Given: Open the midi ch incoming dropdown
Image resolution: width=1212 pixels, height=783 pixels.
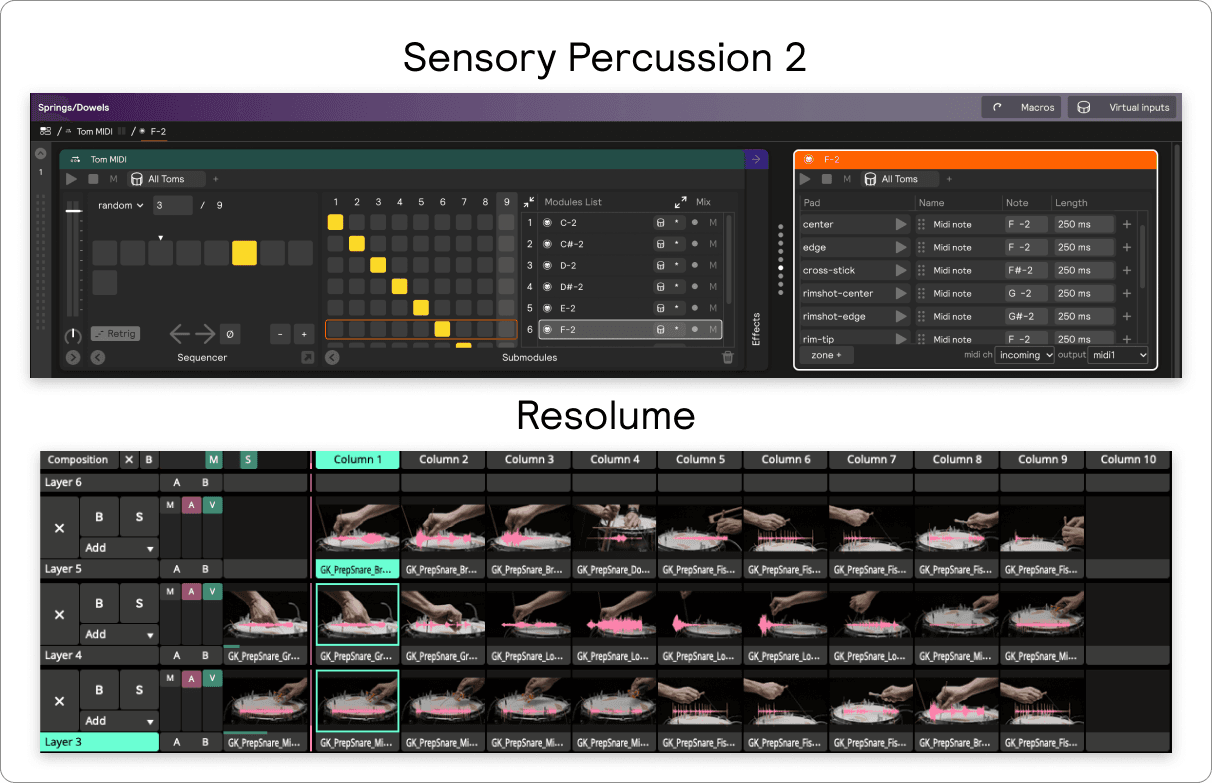Looking at the screenshot, I should click(x=1025, y=355).
